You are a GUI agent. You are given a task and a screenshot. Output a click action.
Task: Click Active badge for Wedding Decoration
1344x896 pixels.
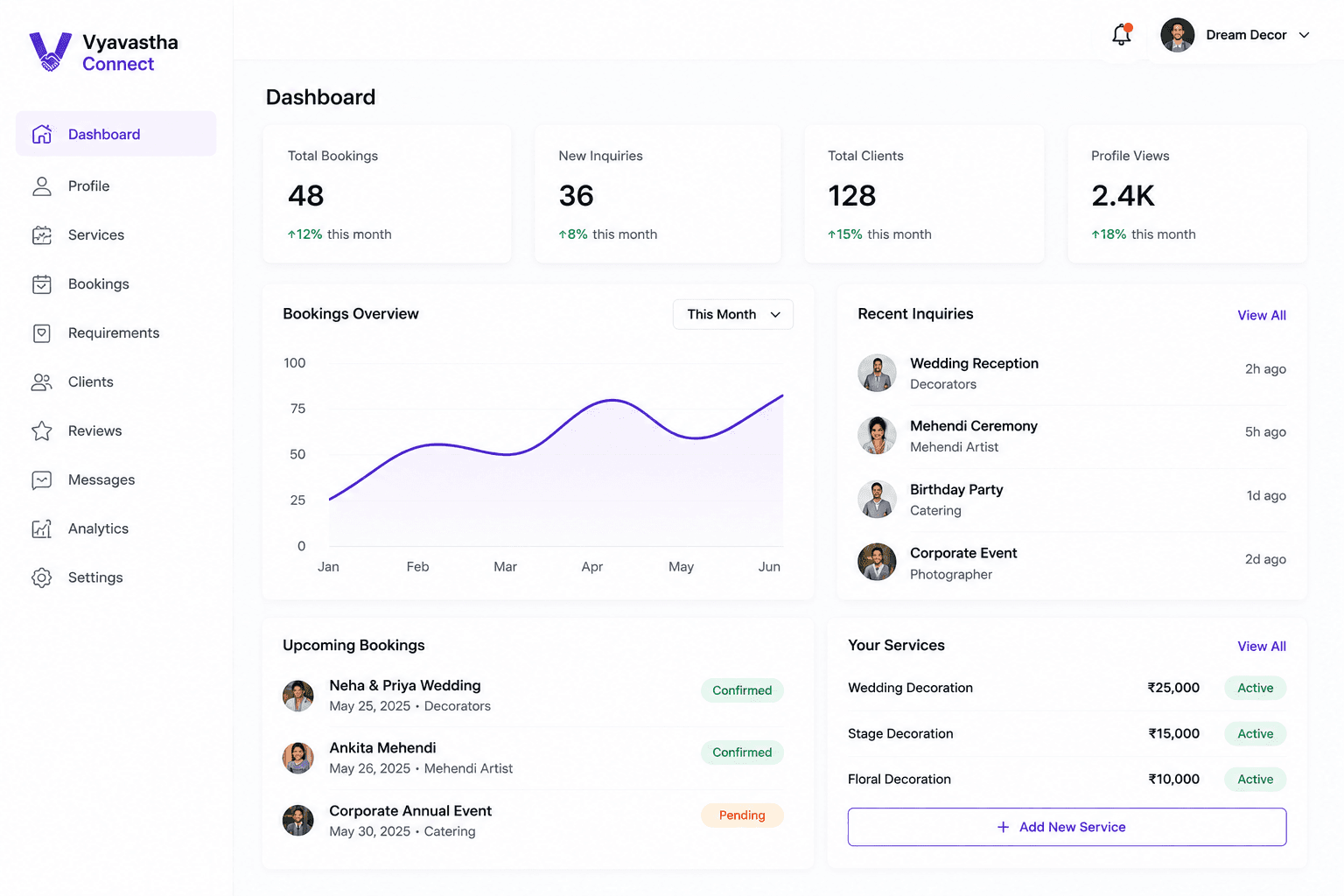click(x=1256, y=688)
